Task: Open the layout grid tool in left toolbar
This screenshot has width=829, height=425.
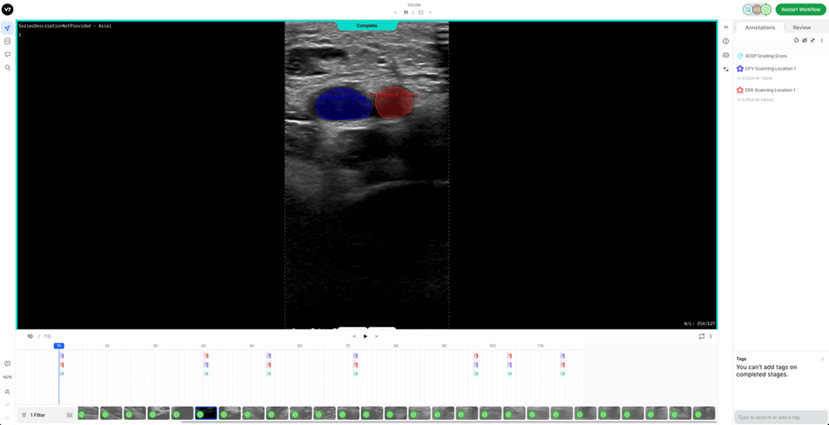Action: 7,41
